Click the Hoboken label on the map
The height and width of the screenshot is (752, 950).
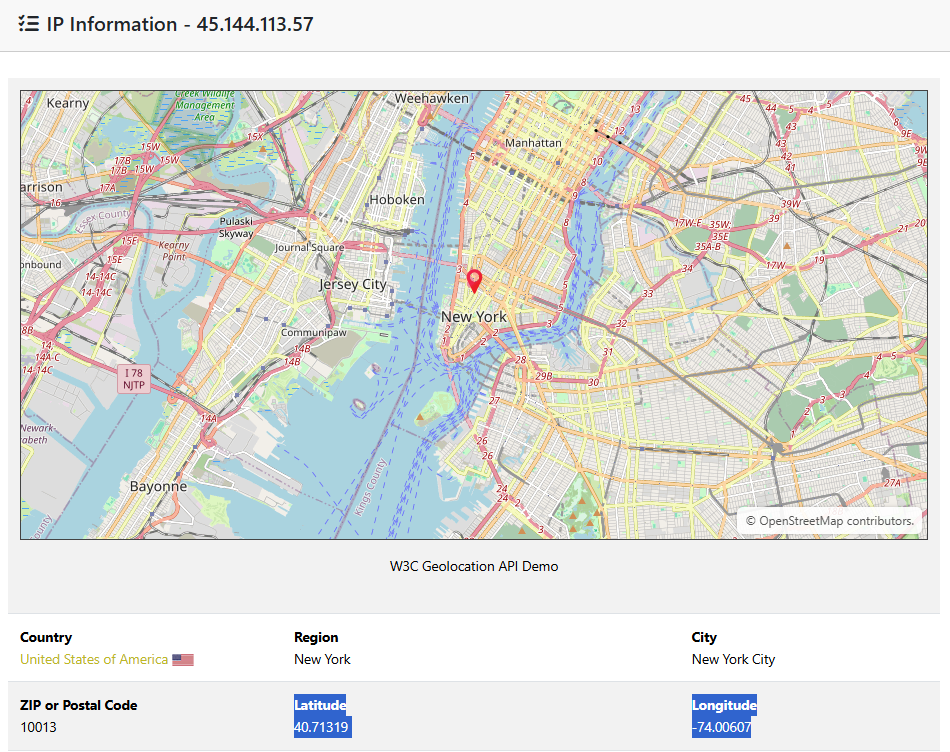tap(397, 199)
